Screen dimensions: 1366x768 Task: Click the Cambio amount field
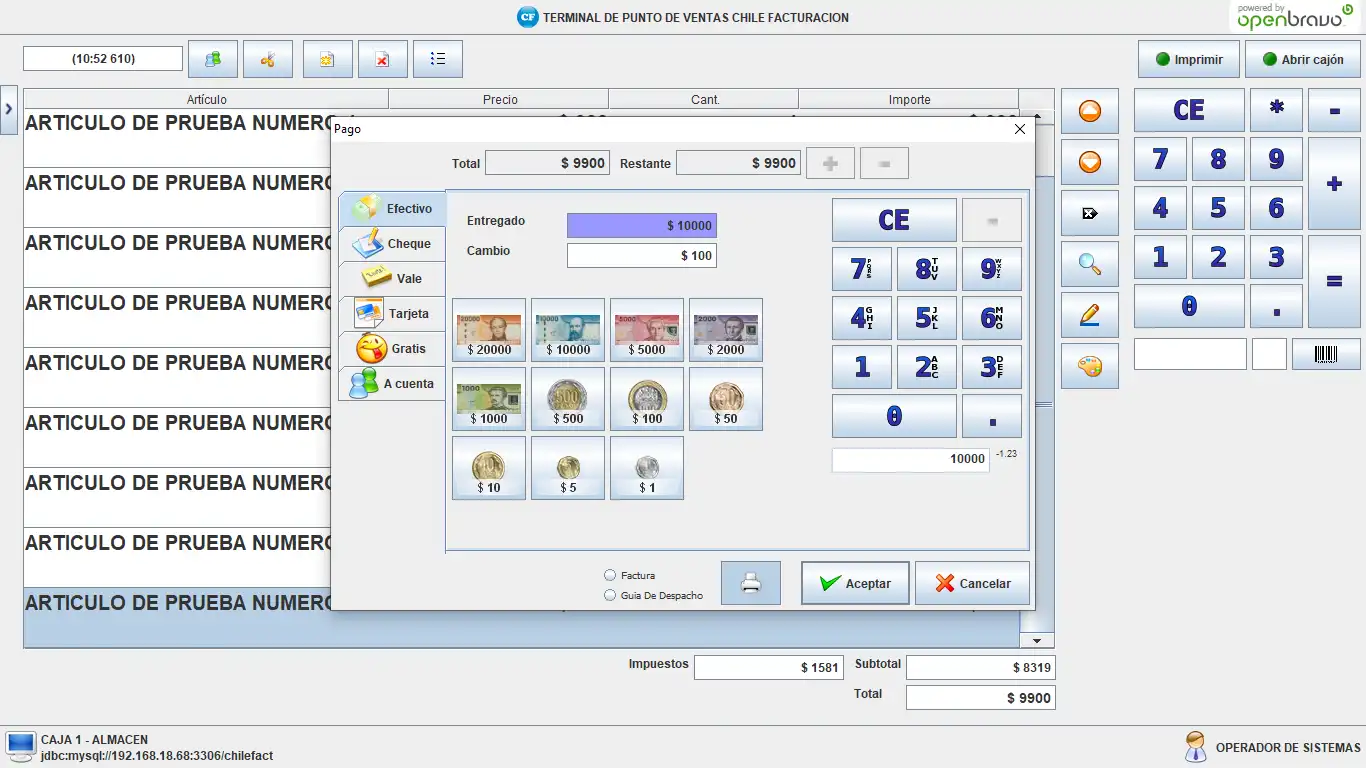click(x=642, y=255)
